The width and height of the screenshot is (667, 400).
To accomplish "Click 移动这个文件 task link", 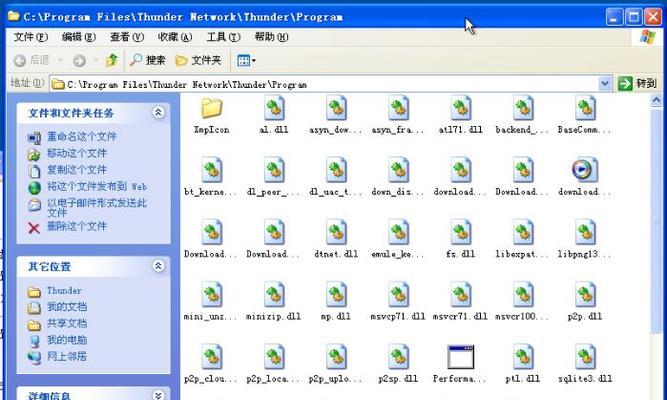I will click(x=77, y=153).
